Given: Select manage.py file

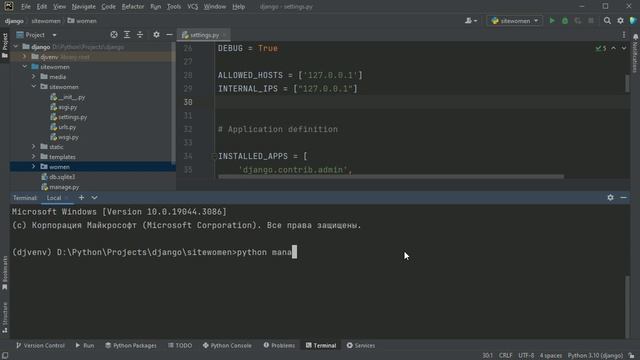Looking at the screenshot, I should (x=60, y=187).
